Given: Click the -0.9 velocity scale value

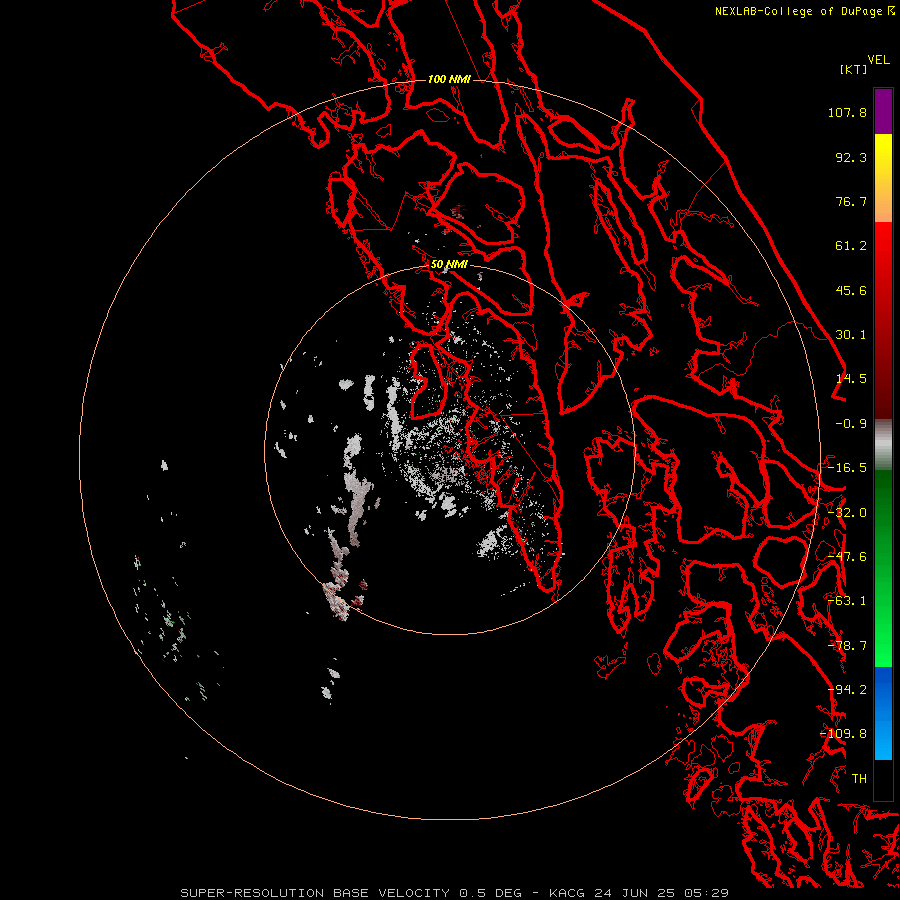Looking at the screenshot, I should point(851,424).
